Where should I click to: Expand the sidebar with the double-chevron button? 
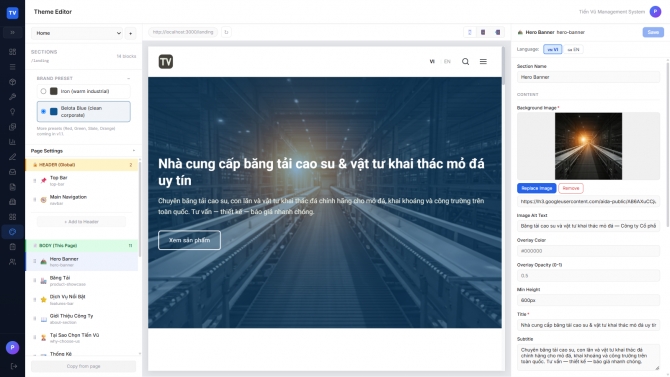(x=12, y=32)
